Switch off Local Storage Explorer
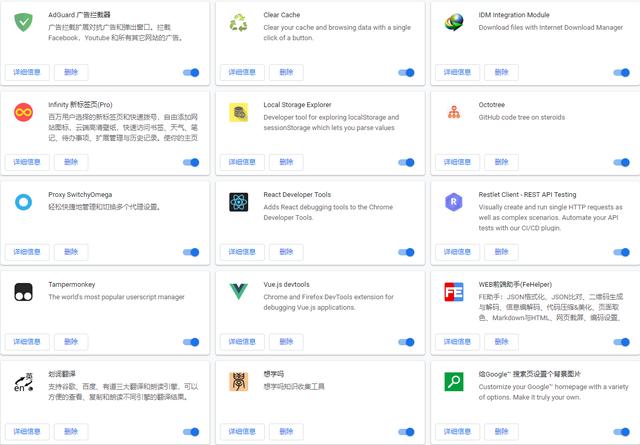 [406, 162]
